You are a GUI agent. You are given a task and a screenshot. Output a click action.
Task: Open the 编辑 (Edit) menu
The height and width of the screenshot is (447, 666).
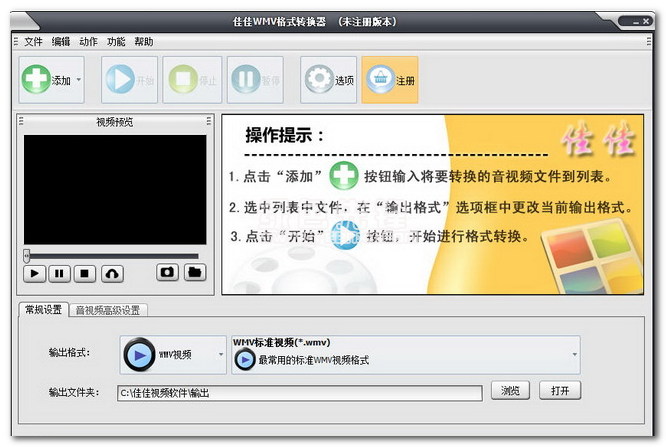(x=61, y=42)
